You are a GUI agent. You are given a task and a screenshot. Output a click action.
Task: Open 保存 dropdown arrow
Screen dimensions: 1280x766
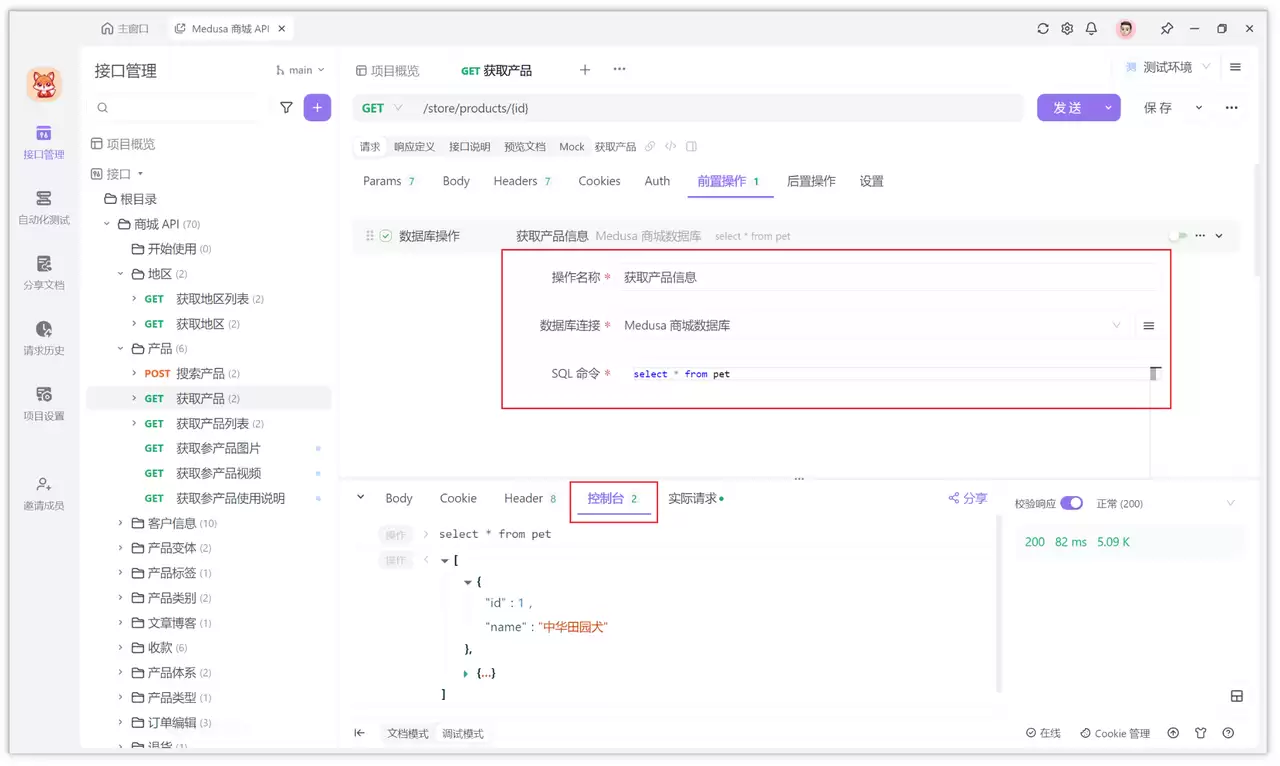pyautogui.click(x=1199, y=108)
